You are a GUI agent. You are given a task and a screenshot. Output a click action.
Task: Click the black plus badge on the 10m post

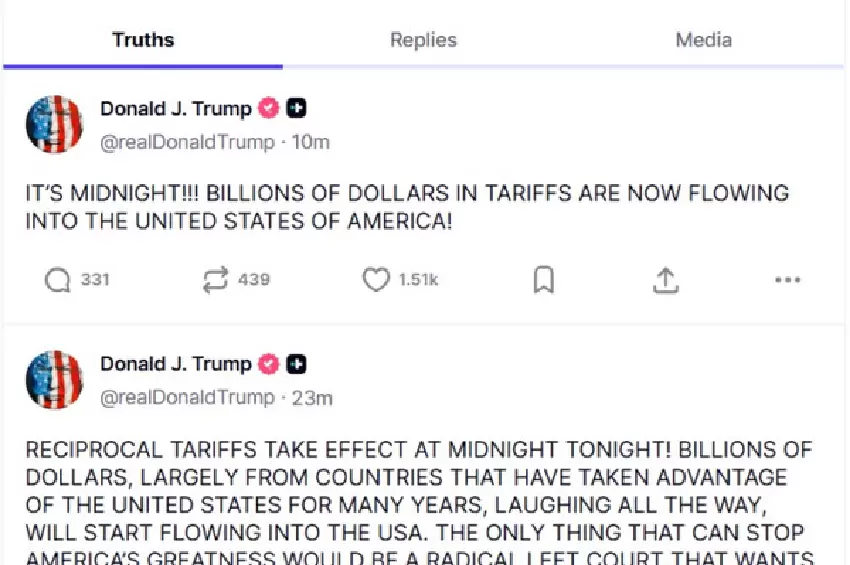point(296,109)
